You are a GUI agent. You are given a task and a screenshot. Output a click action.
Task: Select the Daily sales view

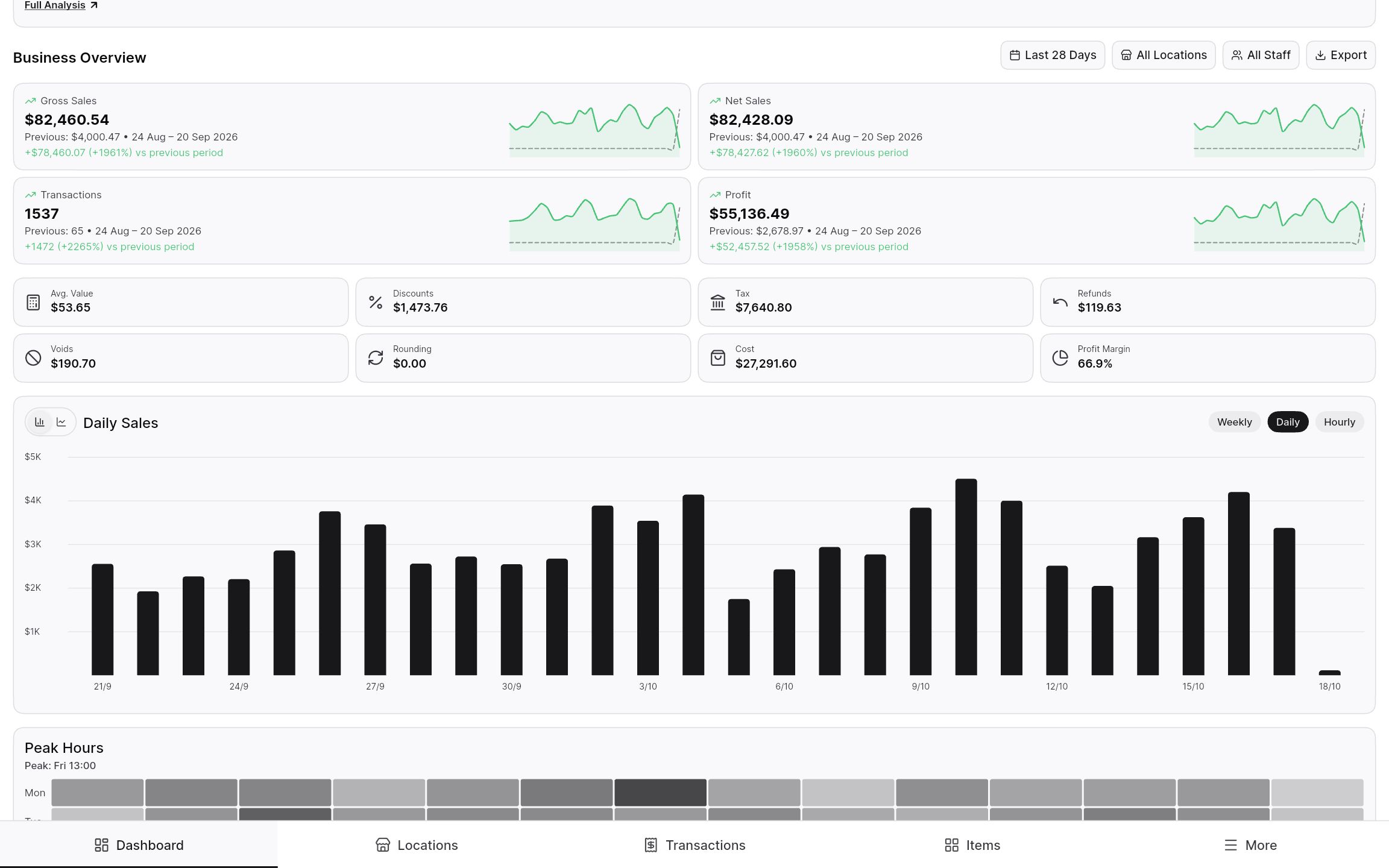[x=1288, y=422]
